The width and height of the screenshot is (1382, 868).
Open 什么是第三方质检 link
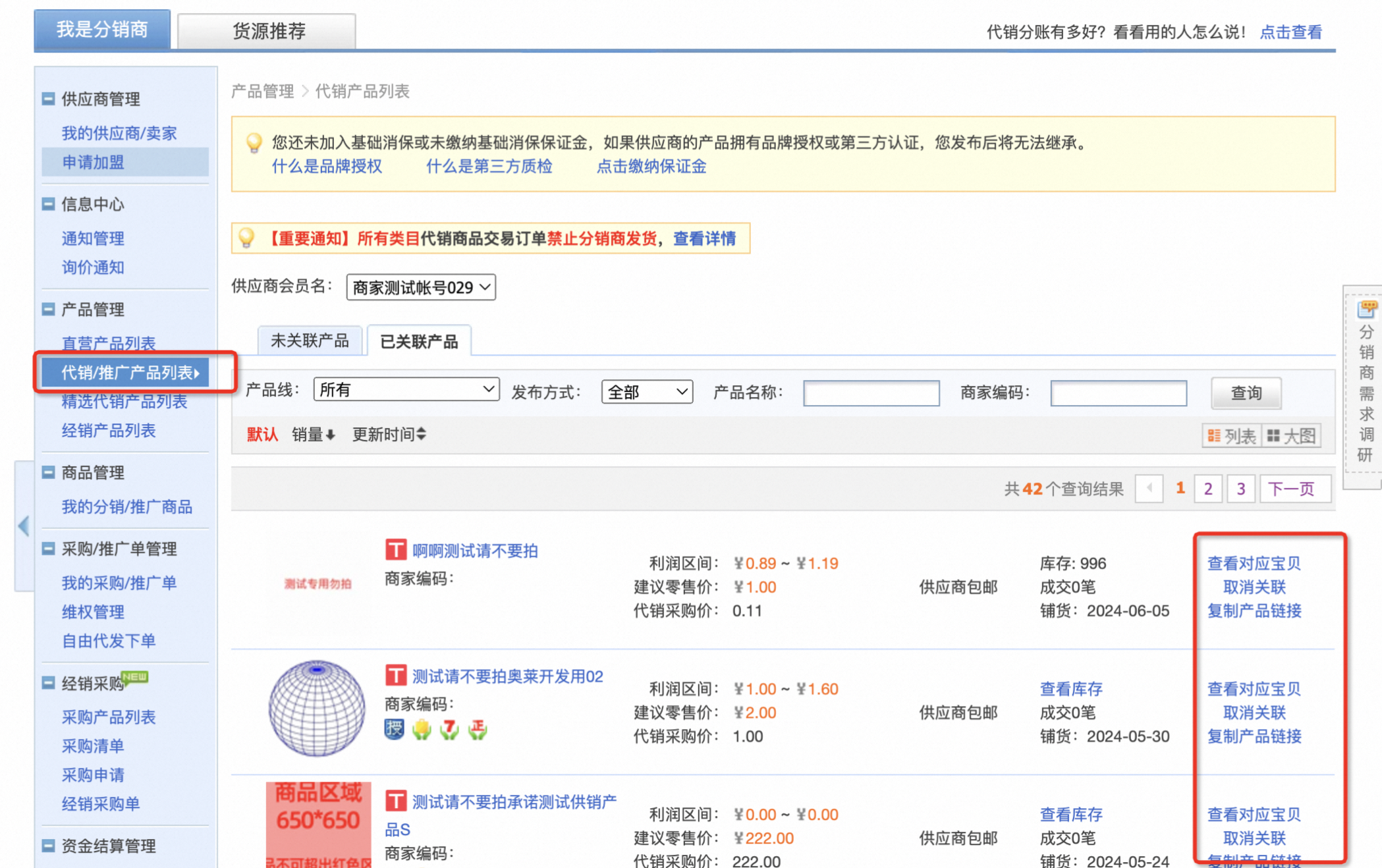point(489,166)
